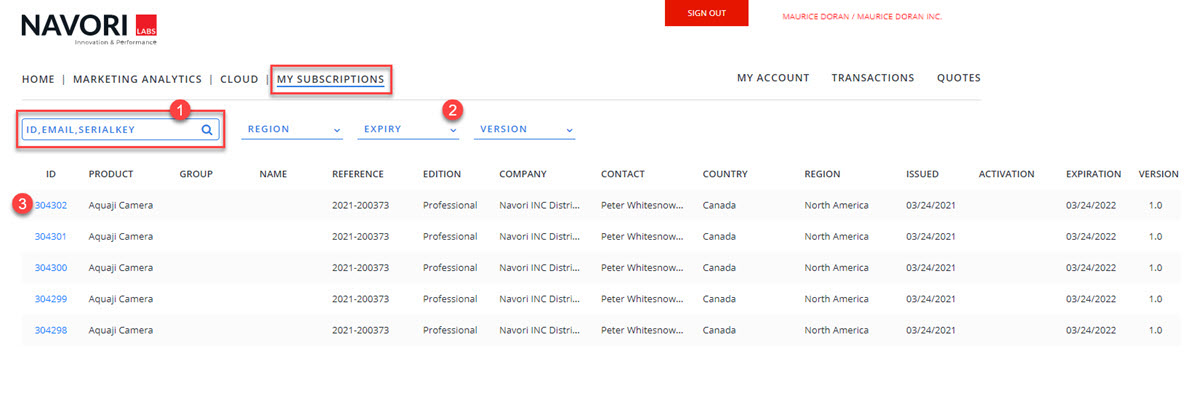Open the Cloud menu item
The image size is (1202, 393).
pos(239,79)
